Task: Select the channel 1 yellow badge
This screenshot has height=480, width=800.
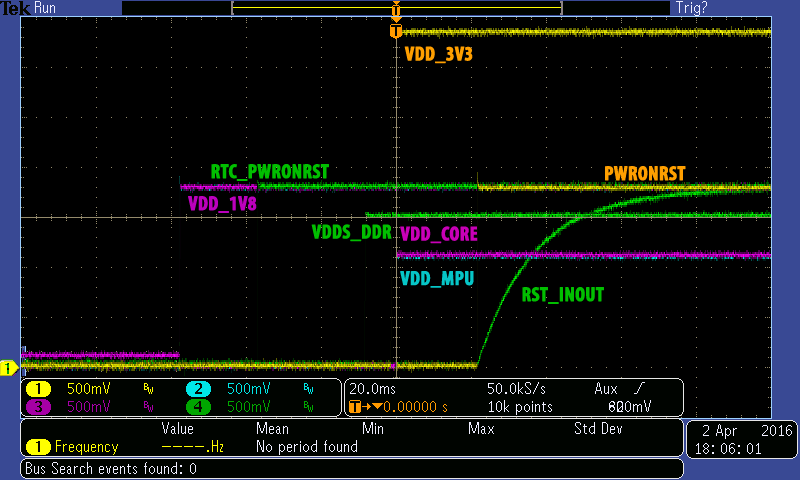Action: [x=38, y=389]
